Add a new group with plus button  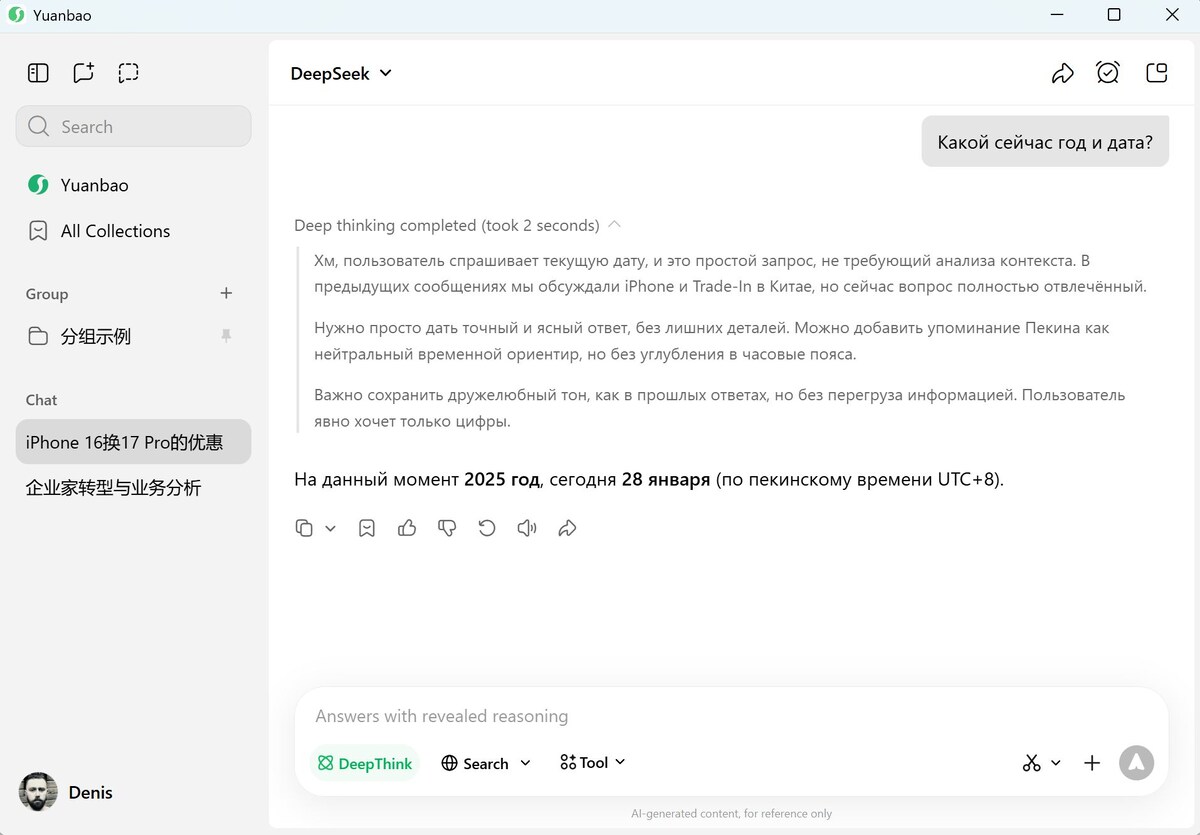(x=226, y=293)
